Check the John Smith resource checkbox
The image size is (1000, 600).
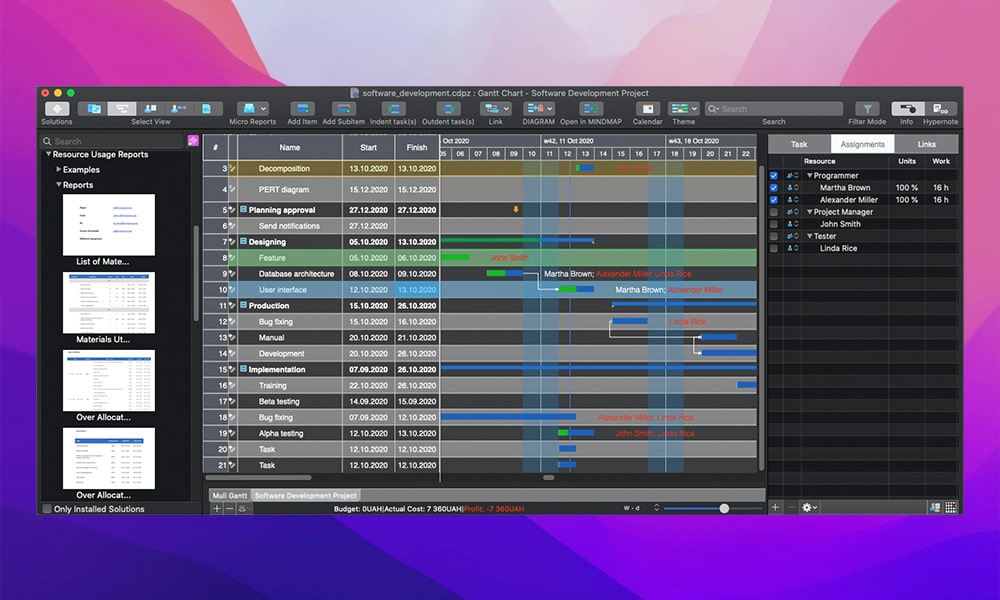[x=774, y=224]
